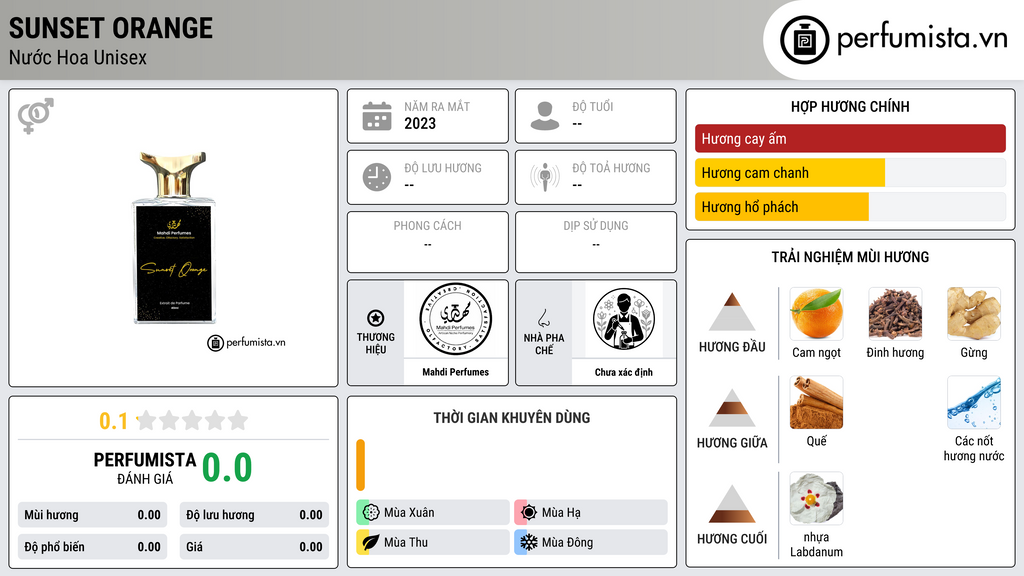Click the Mùa Hạ season button
Image resolution: width=1024 pixels, height=576 pixels.
point(591,513)
